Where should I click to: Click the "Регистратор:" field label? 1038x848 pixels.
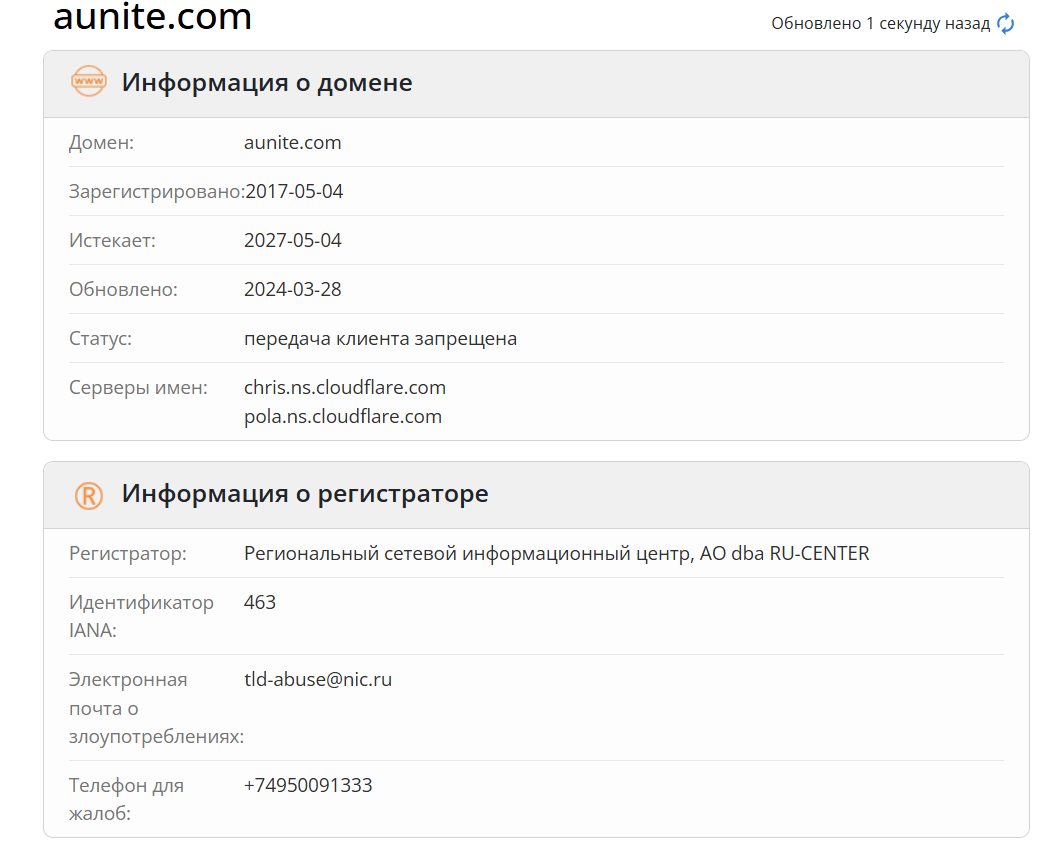(128, 553)
